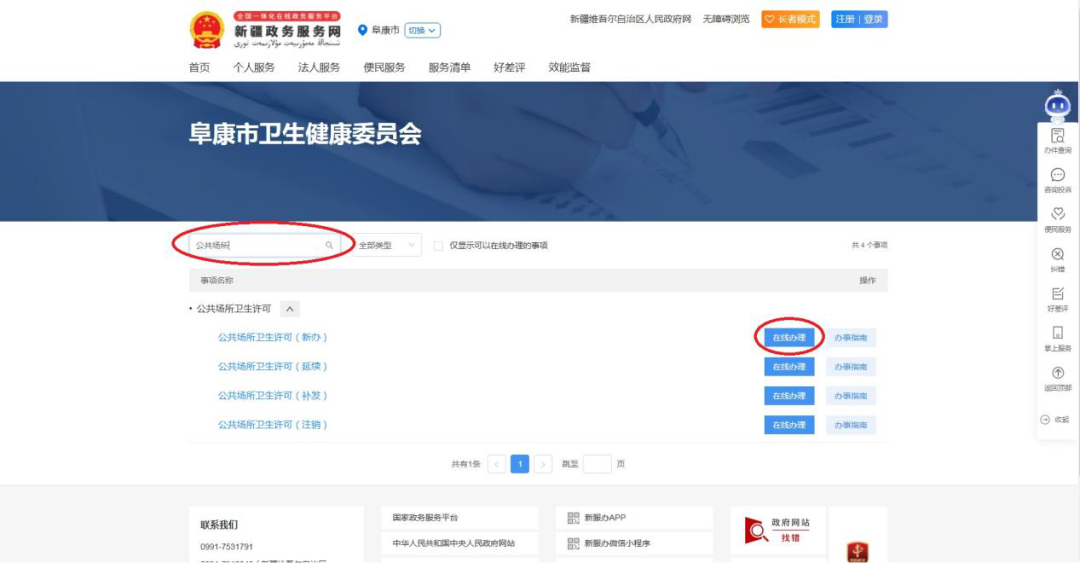Open 咨询投诉 from the right sidebar

point(1057,176)
